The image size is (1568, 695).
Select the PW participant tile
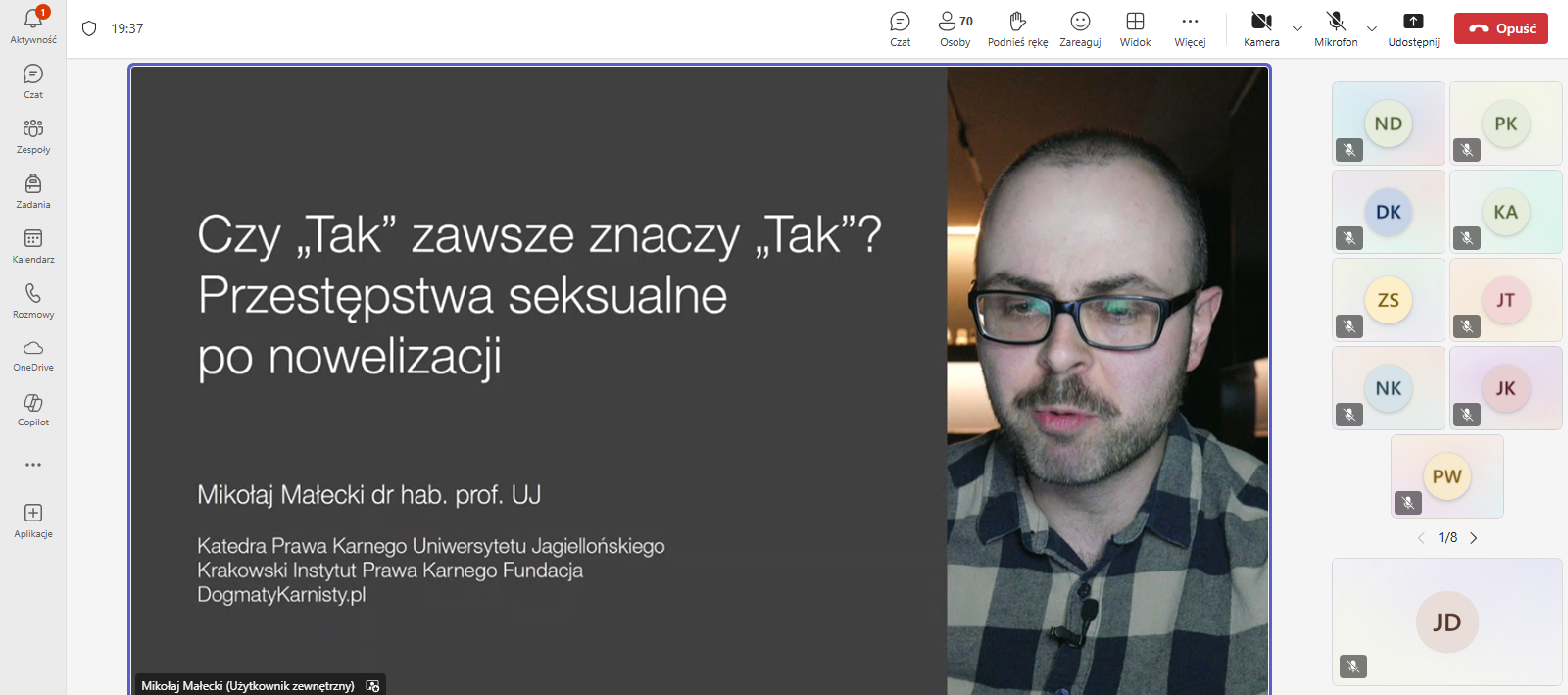pyautogui.click(x=1446, y=476)
